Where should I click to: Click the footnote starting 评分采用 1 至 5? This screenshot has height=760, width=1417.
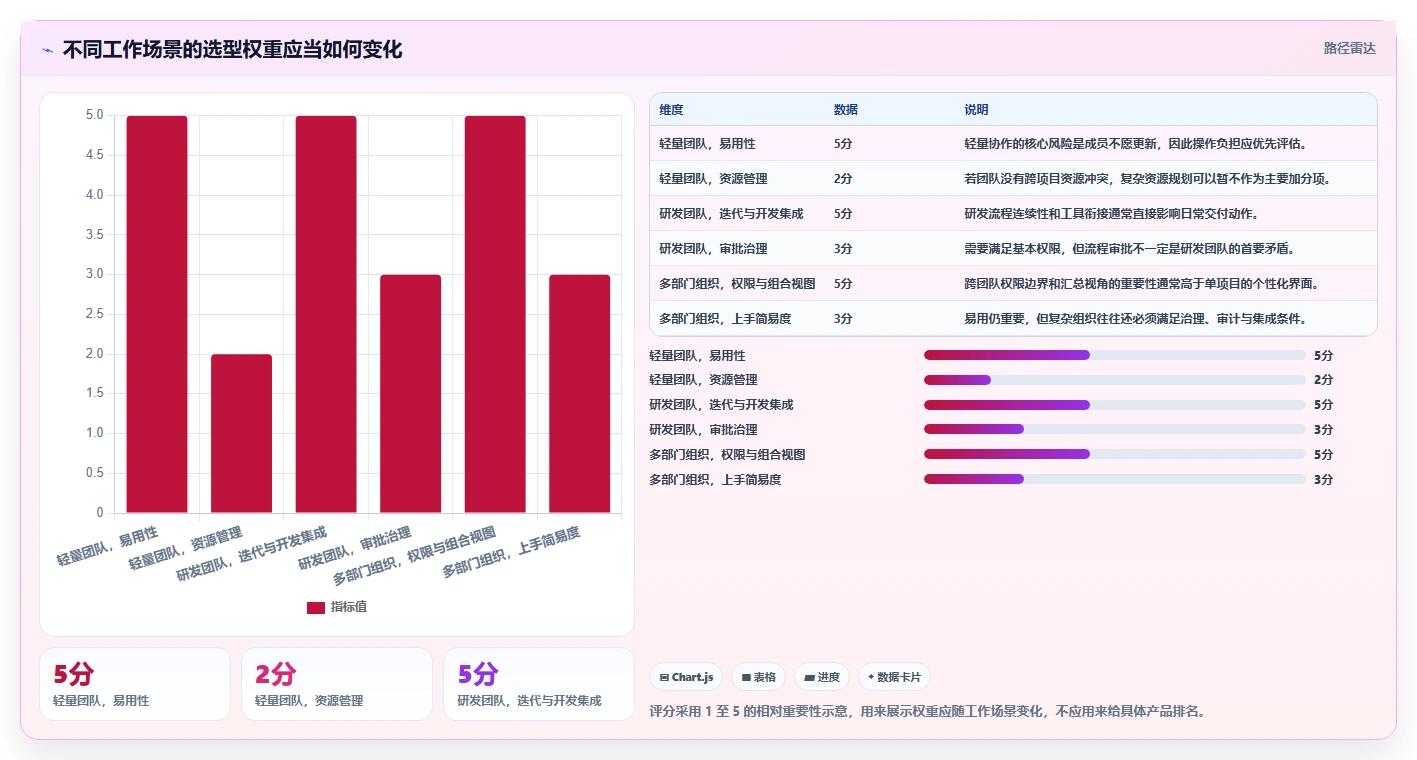(927, 712)
